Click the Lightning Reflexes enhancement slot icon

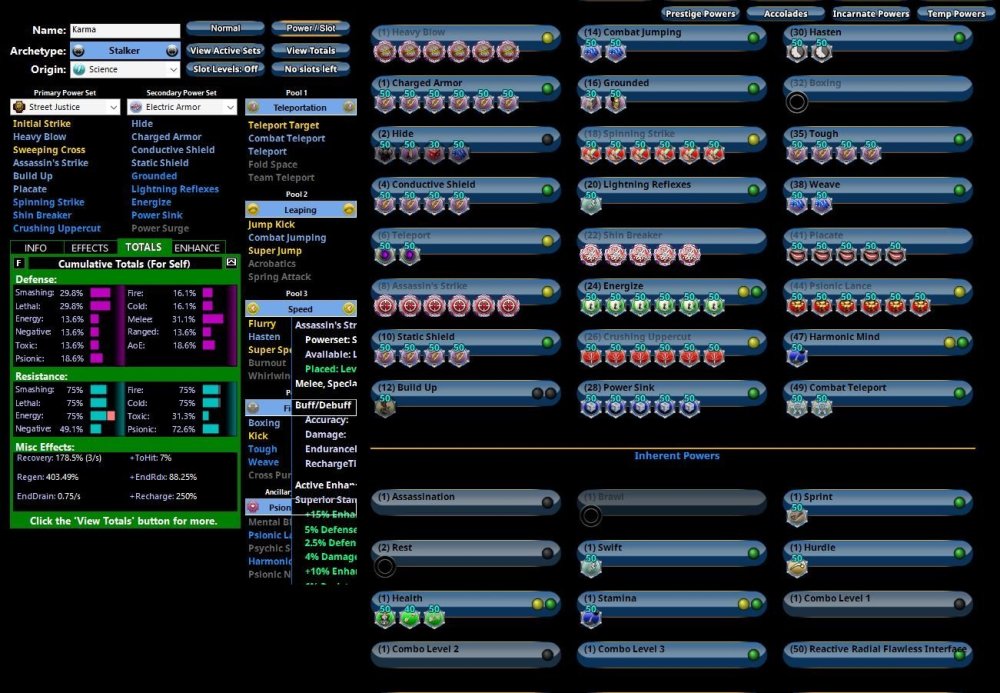pos(591,203)
